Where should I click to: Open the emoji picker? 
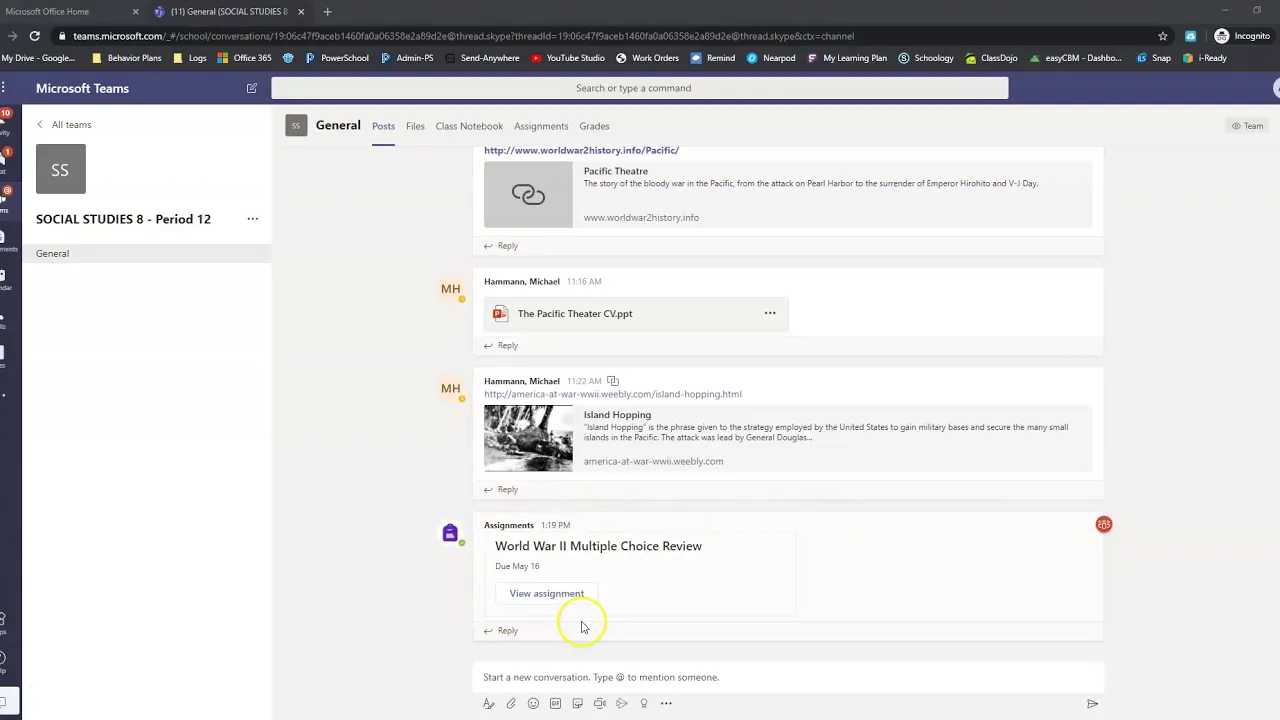click(533, 703)
